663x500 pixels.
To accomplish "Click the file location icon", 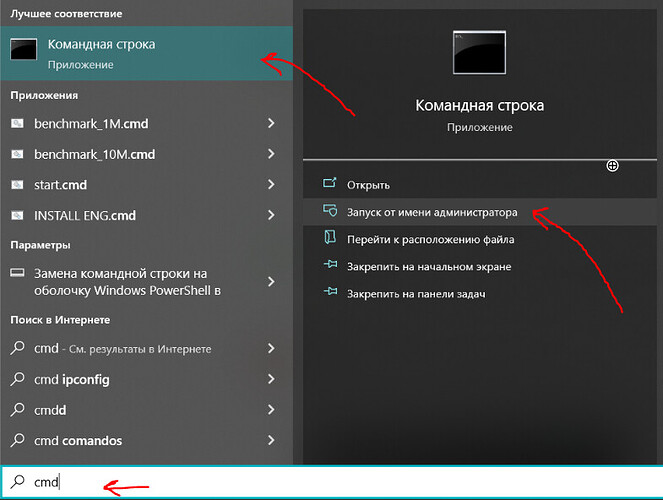I will [329, 239].
